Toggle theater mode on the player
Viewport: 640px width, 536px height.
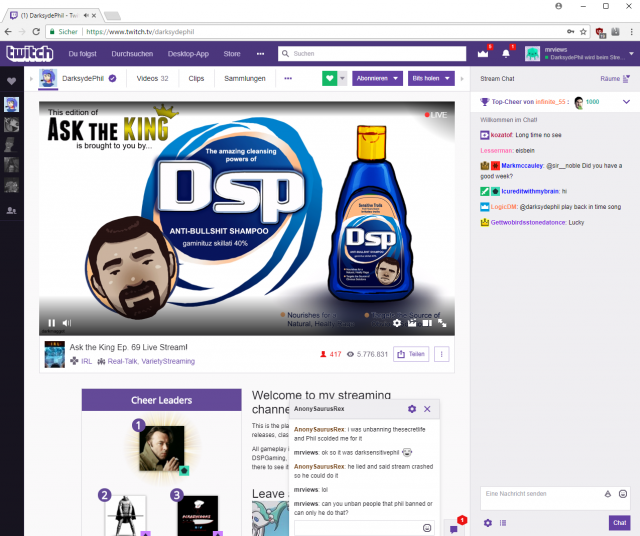(x=427, y=323)
